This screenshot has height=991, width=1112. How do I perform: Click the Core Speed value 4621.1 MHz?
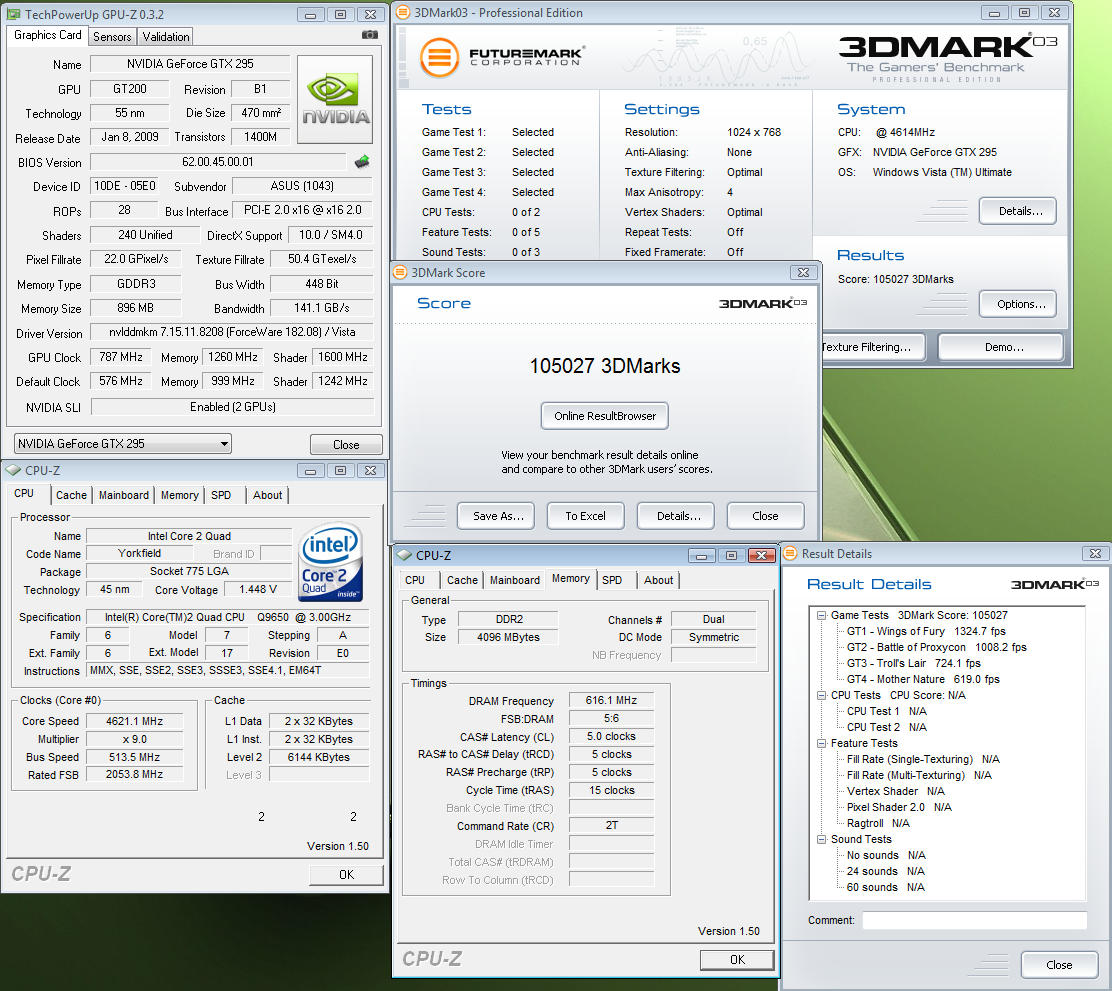point(134,721)
